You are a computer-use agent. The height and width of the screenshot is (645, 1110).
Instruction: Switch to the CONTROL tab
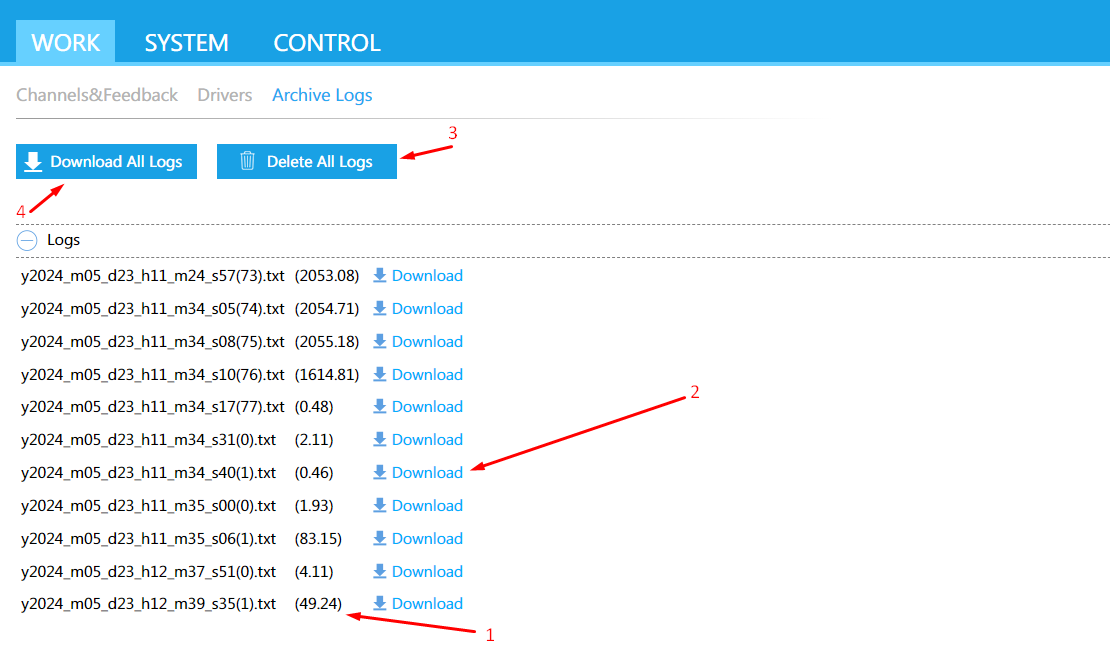coord(327,43)
